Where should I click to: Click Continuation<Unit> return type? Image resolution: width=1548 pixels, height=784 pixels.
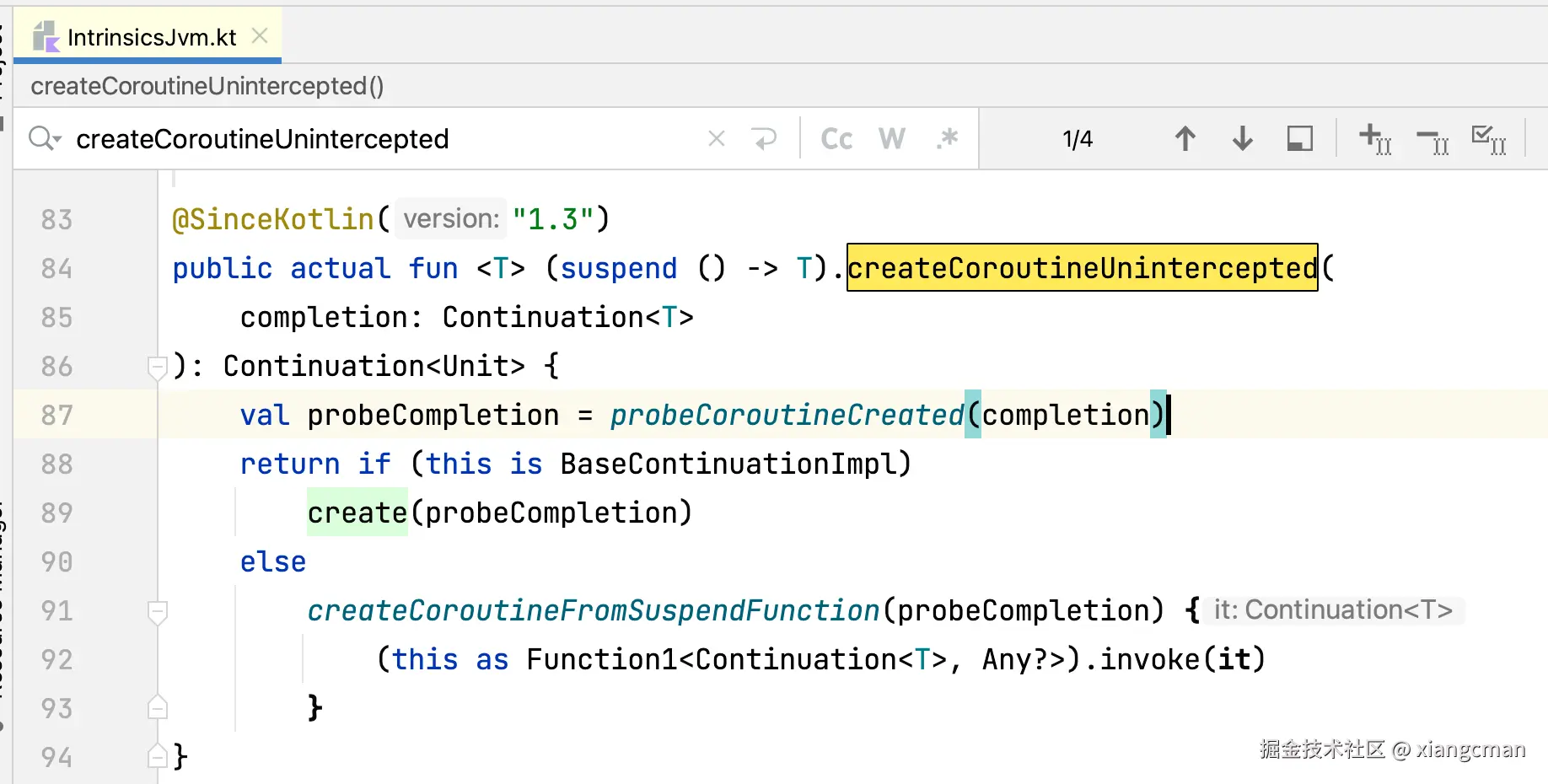pyautogui.click(x=374, y=366)
